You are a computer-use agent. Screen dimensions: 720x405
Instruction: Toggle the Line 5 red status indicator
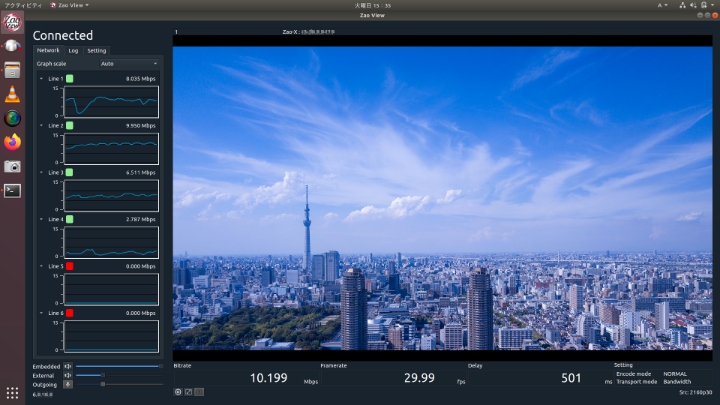[69, 266]
